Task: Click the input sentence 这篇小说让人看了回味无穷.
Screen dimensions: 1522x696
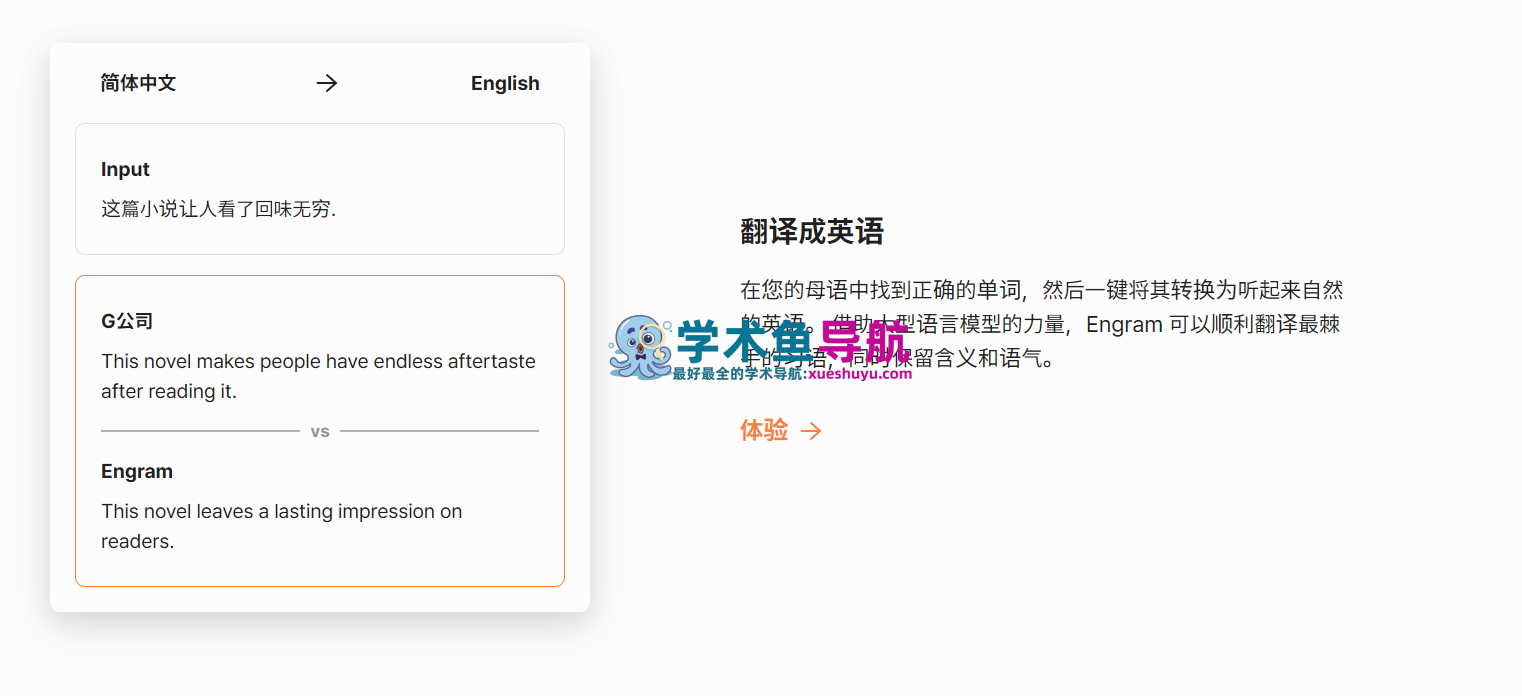Action: 218,209
